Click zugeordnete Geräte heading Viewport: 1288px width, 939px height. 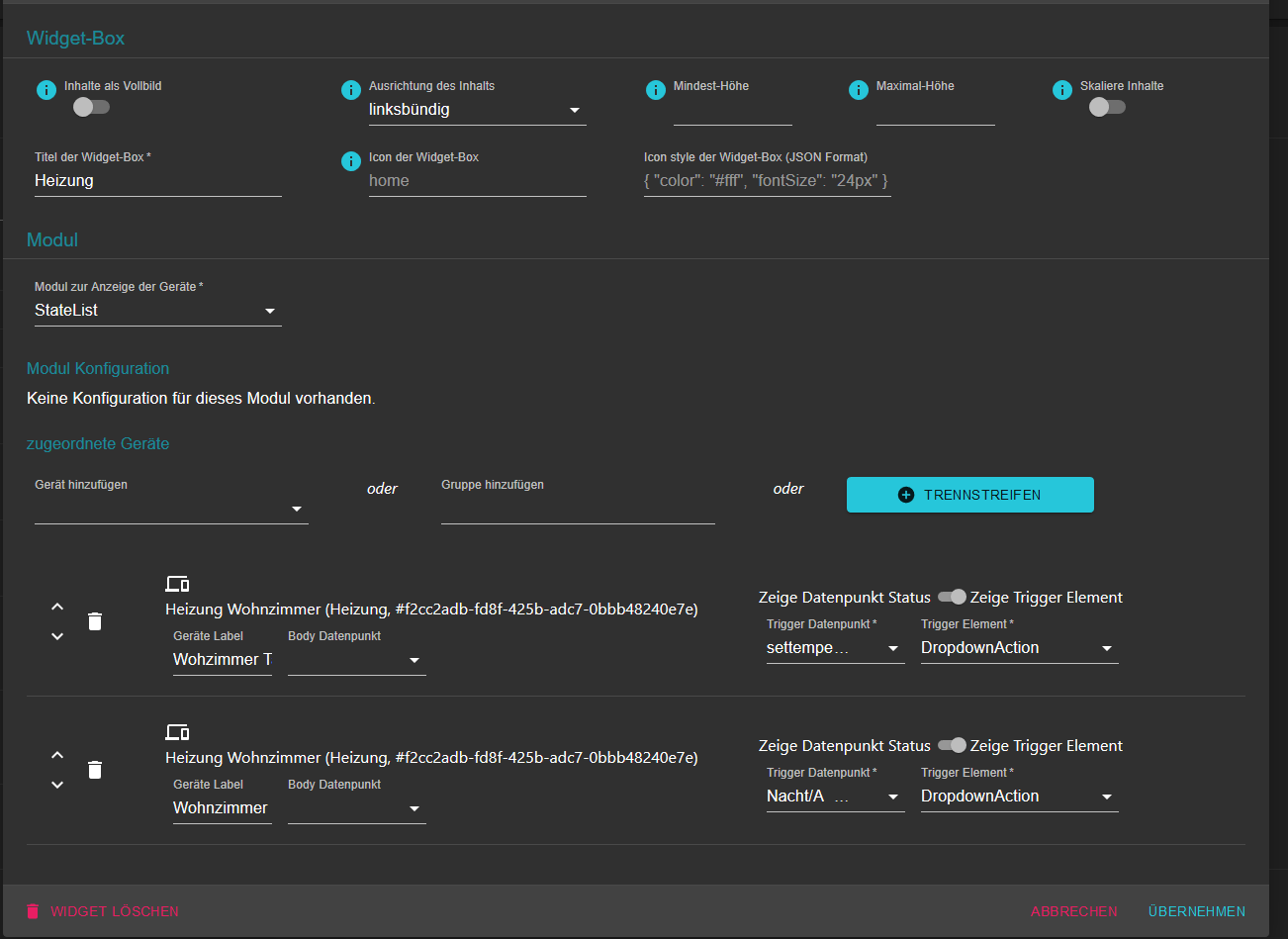pyautogui.click(x=98, y=443)
